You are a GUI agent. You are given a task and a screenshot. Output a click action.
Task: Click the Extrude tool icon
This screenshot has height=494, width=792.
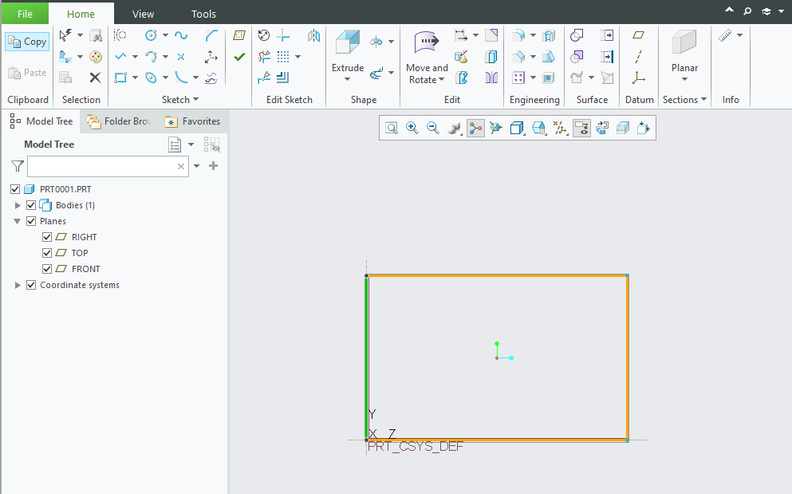pyautogui.click(x=348, y=42)
